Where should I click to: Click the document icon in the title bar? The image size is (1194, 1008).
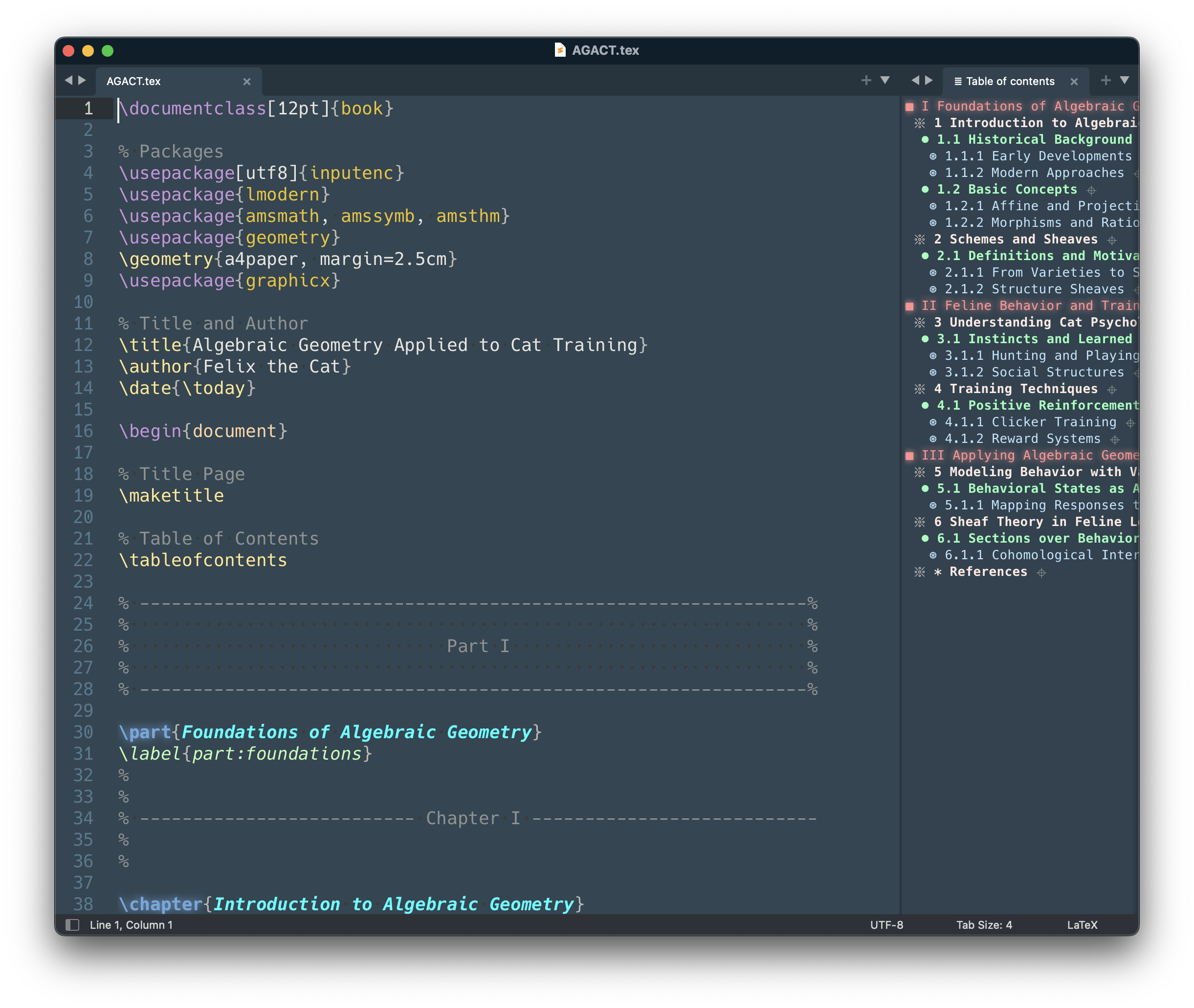point(559,50)
